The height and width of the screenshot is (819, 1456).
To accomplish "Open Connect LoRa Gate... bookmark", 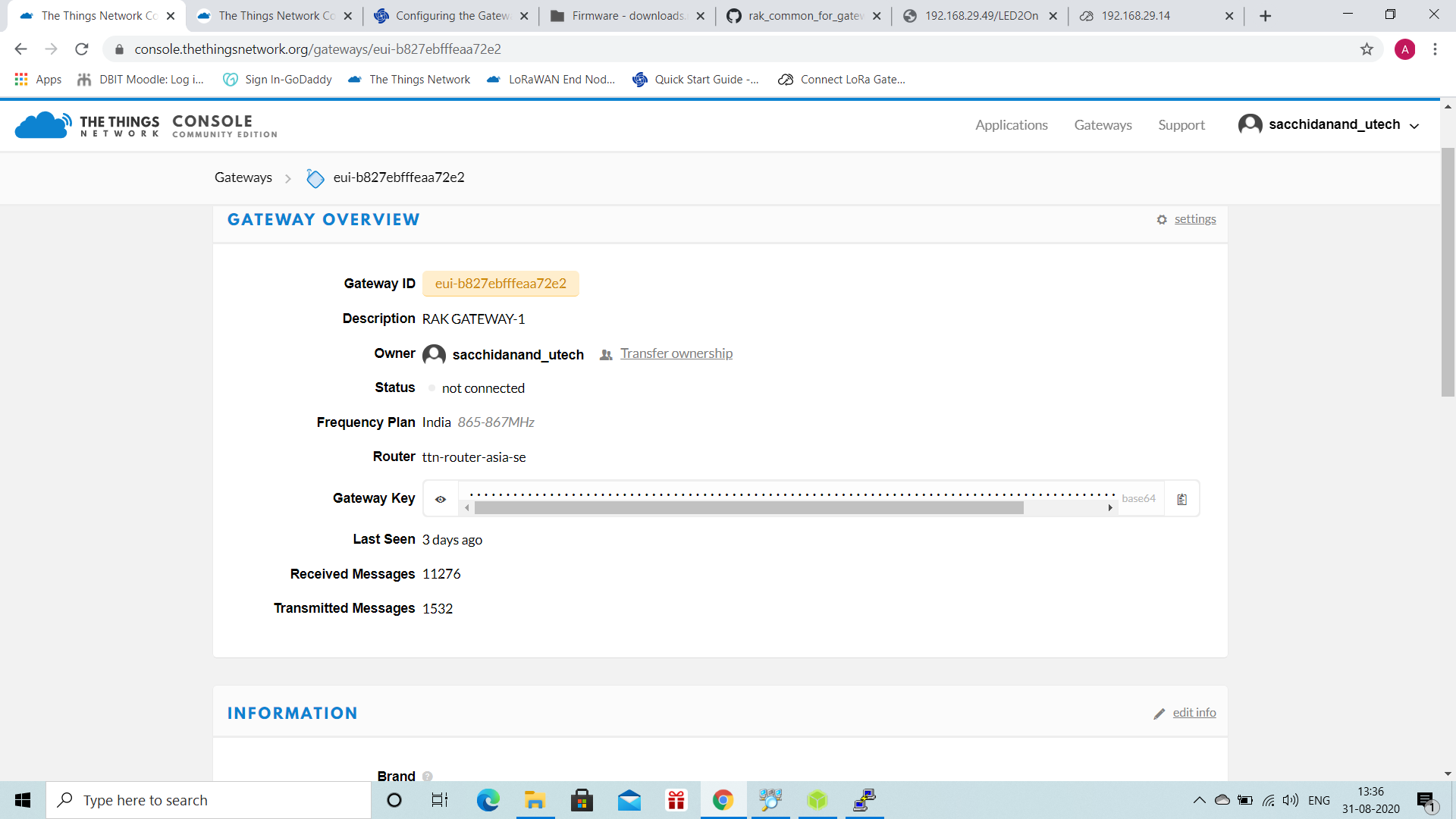I will coord(842,80).
